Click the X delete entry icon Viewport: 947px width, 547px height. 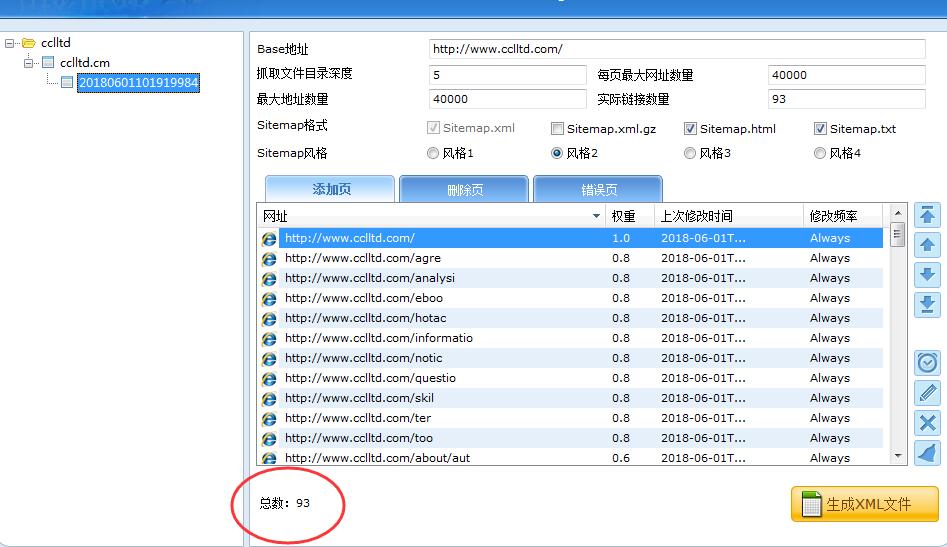927,423
